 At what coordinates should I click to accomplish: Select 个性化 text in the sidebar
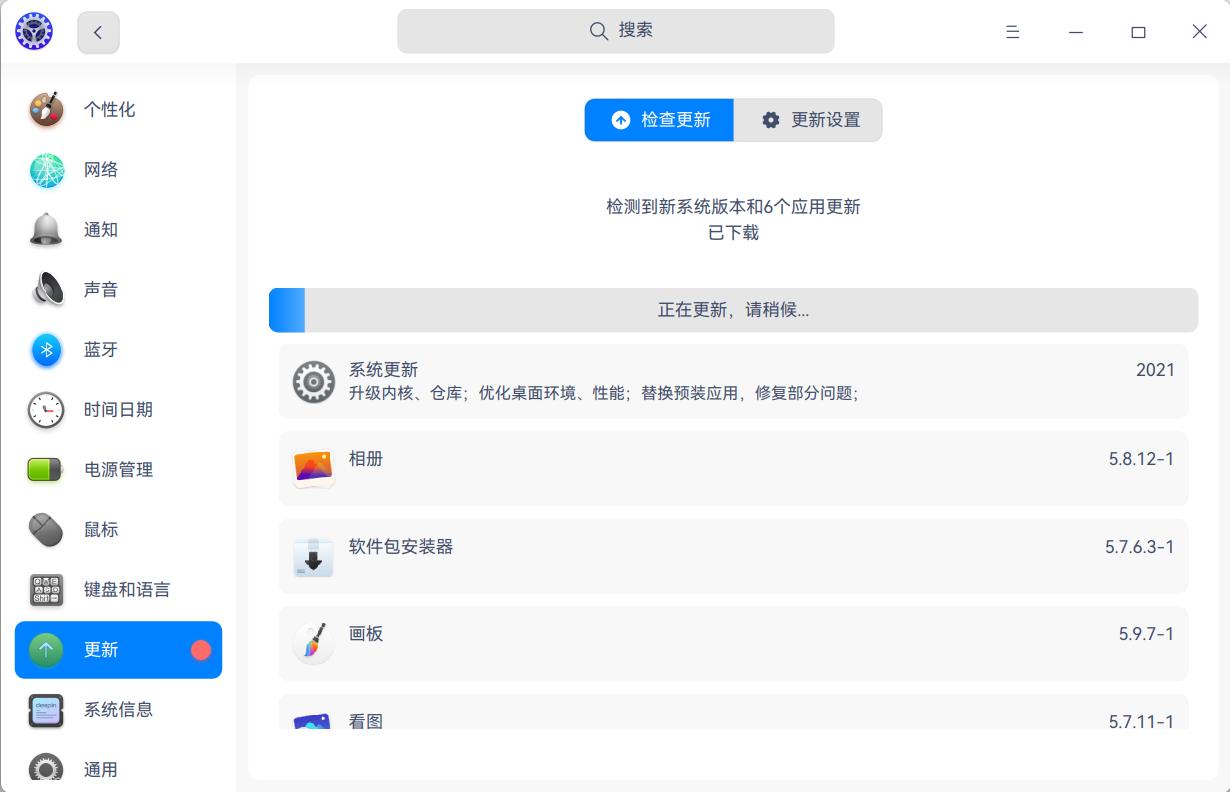coord(109,110)
